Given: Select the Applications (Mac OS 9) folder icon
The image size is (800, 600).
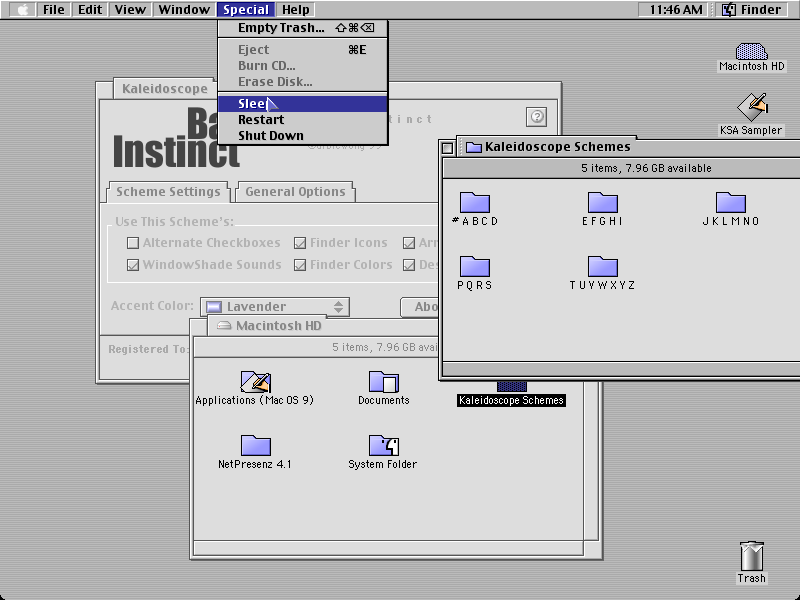Looking at the screenshot, I should pyautogui.click(x=255, y=382).
